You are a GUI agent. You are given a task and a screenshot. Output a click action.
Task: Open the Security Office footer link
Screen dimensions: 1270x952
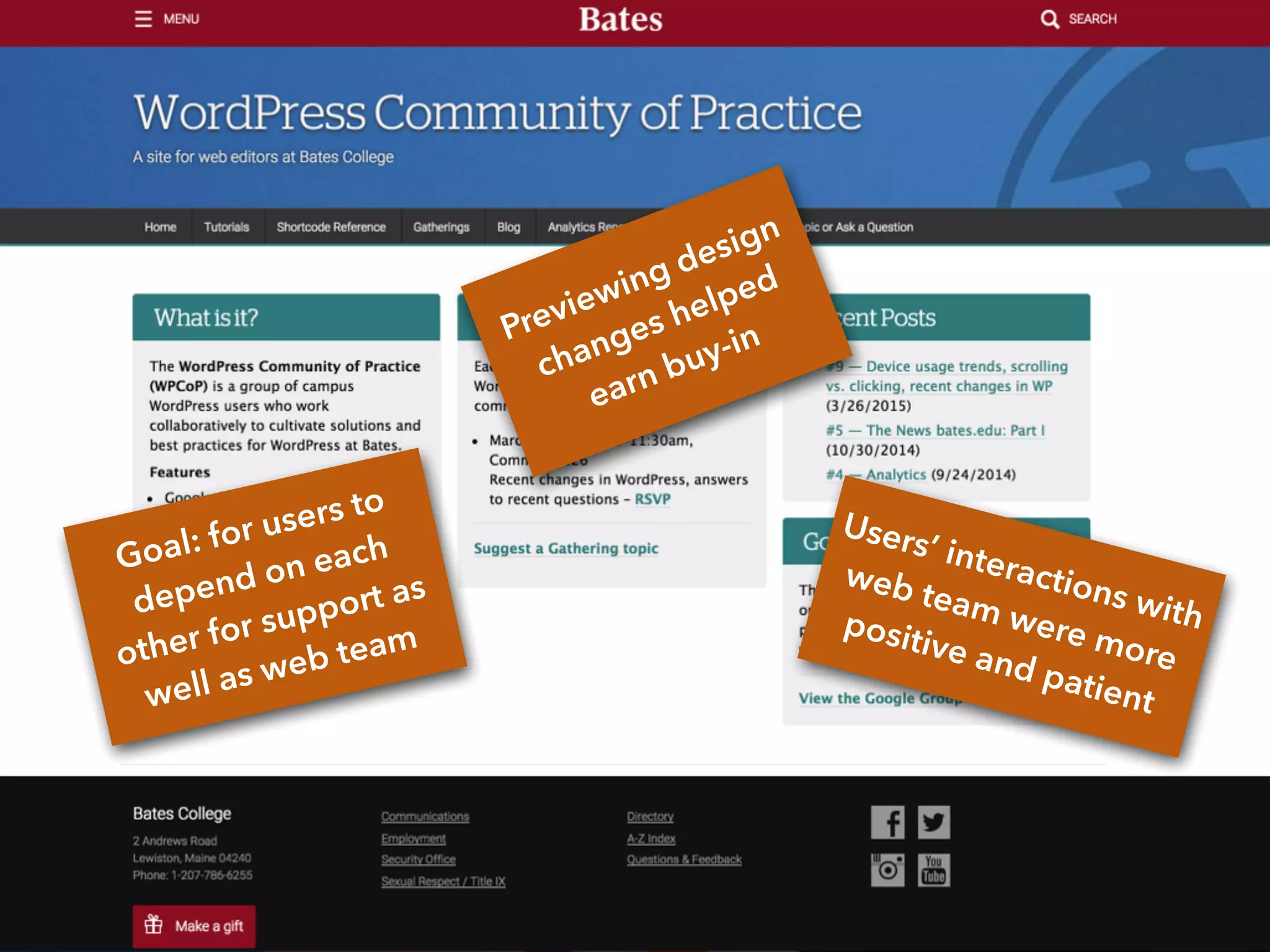click(x=419, y=860)
